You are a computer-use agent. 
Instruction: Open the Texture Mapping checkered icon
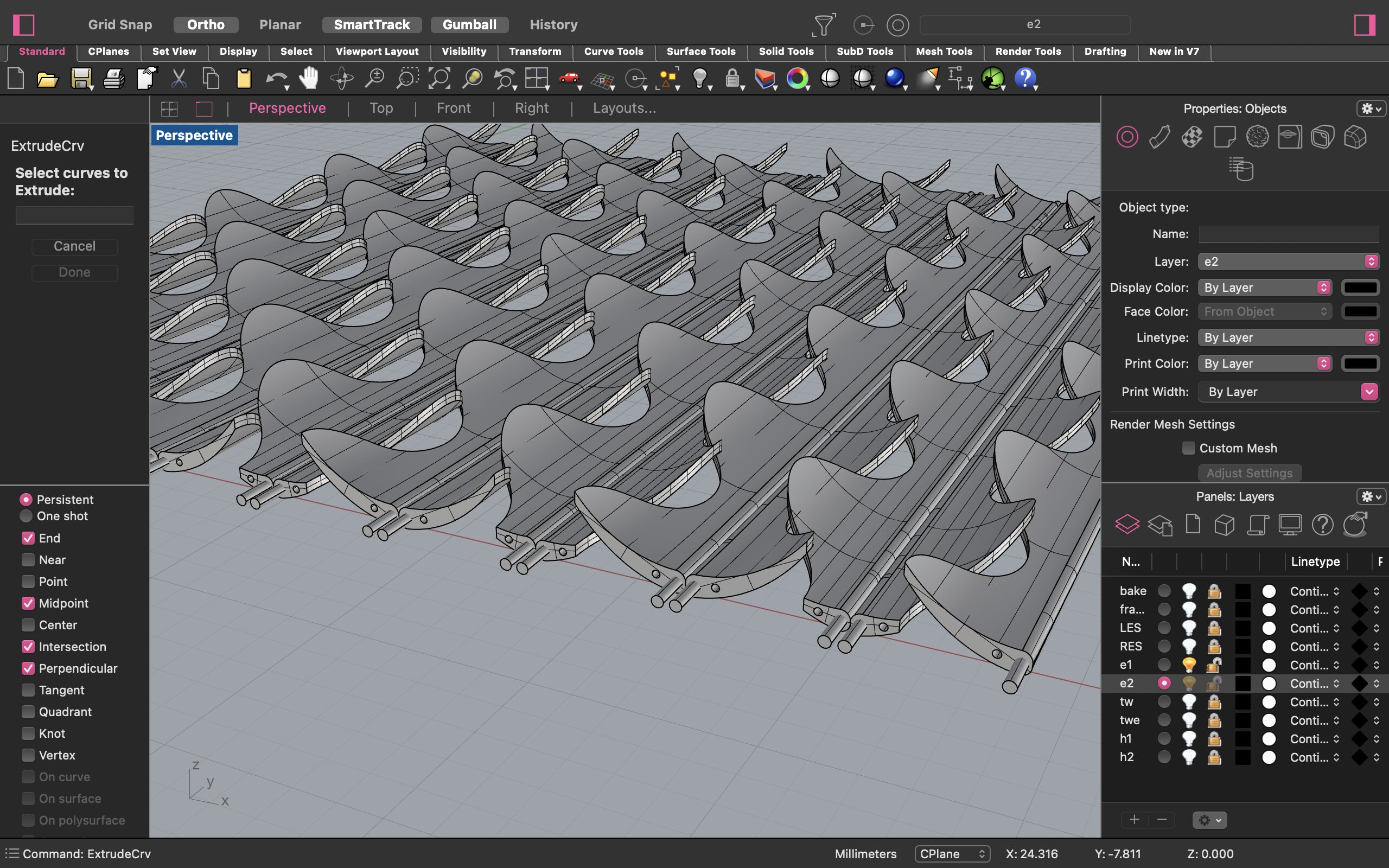[x=1192, y=137]
